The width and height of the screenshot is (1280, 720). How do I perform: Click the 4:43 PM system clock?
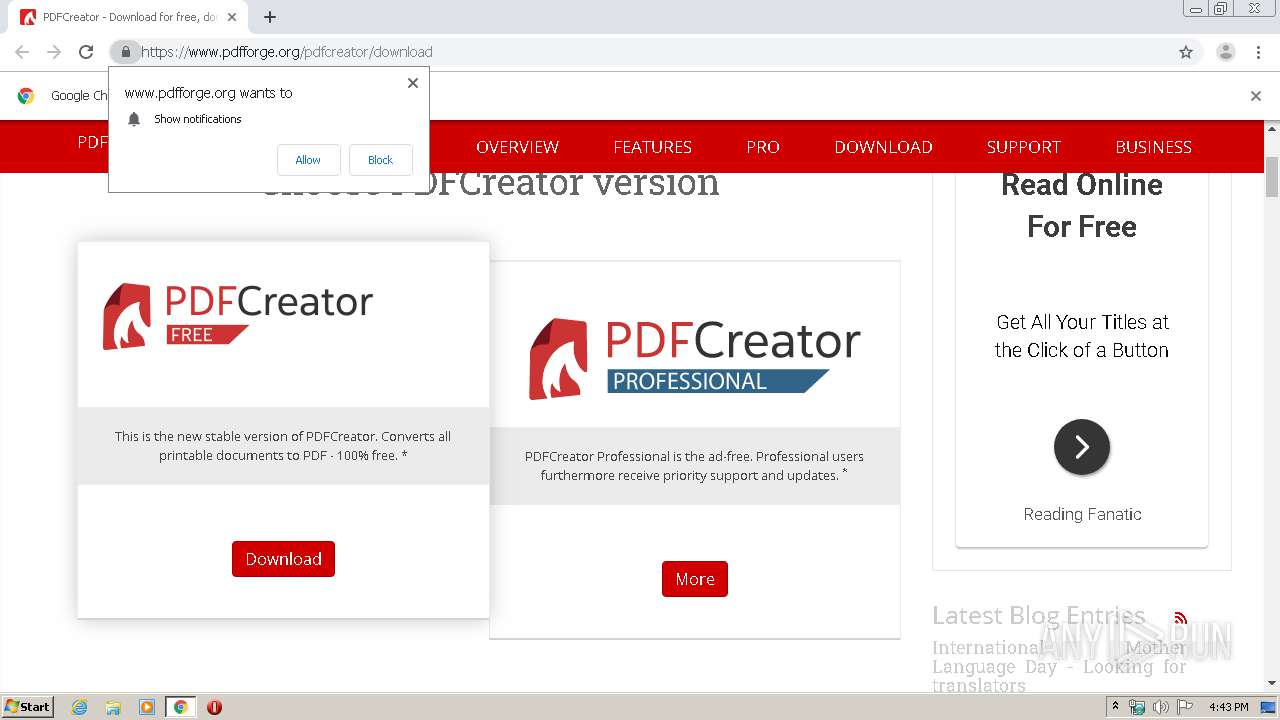(1229, 707)
